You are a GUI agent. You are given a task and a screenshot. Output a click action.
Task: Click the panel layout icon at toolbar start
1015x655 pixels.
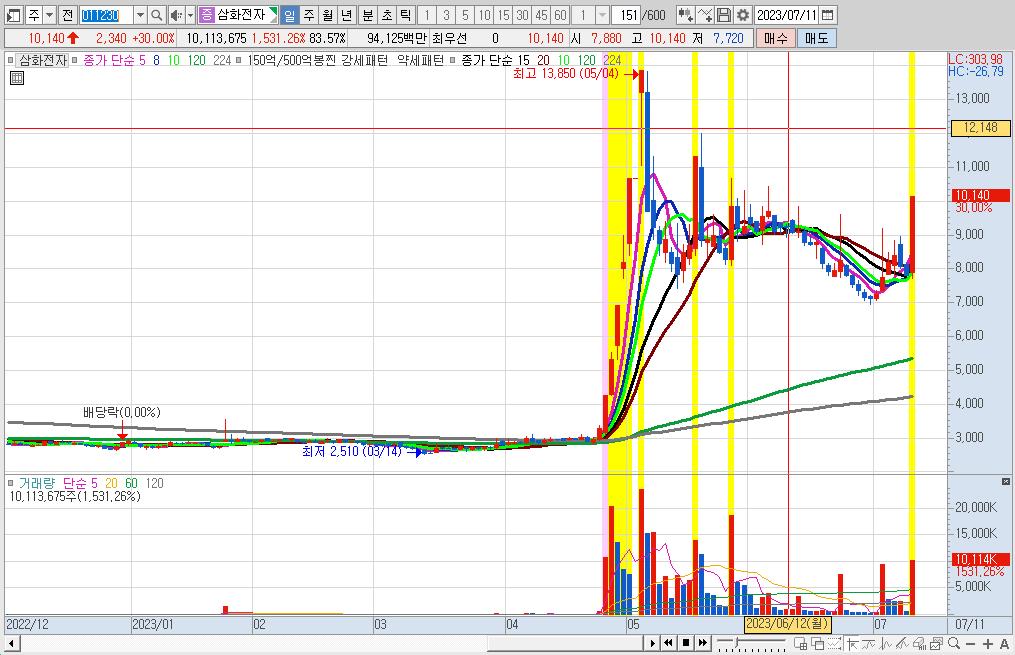(14, 15)
